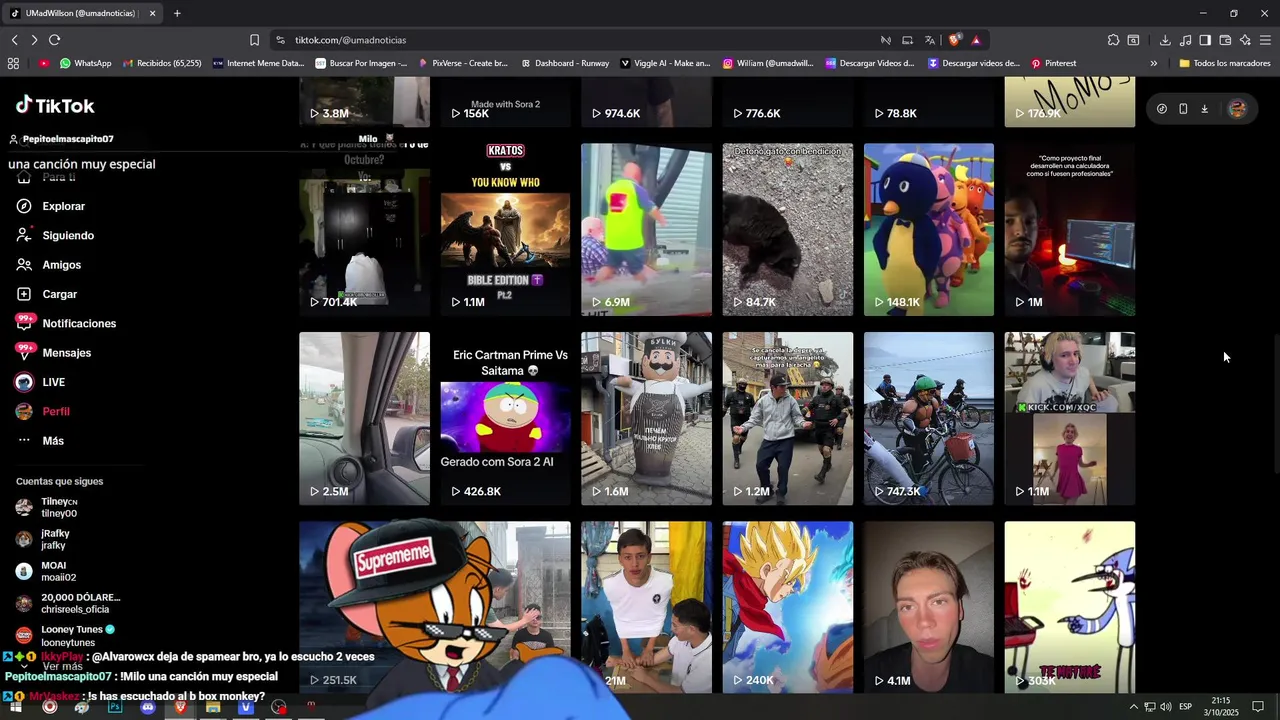Click the TikTok download app icon
This screenshot has height=720, width=1280.
tap(1205, 109)
